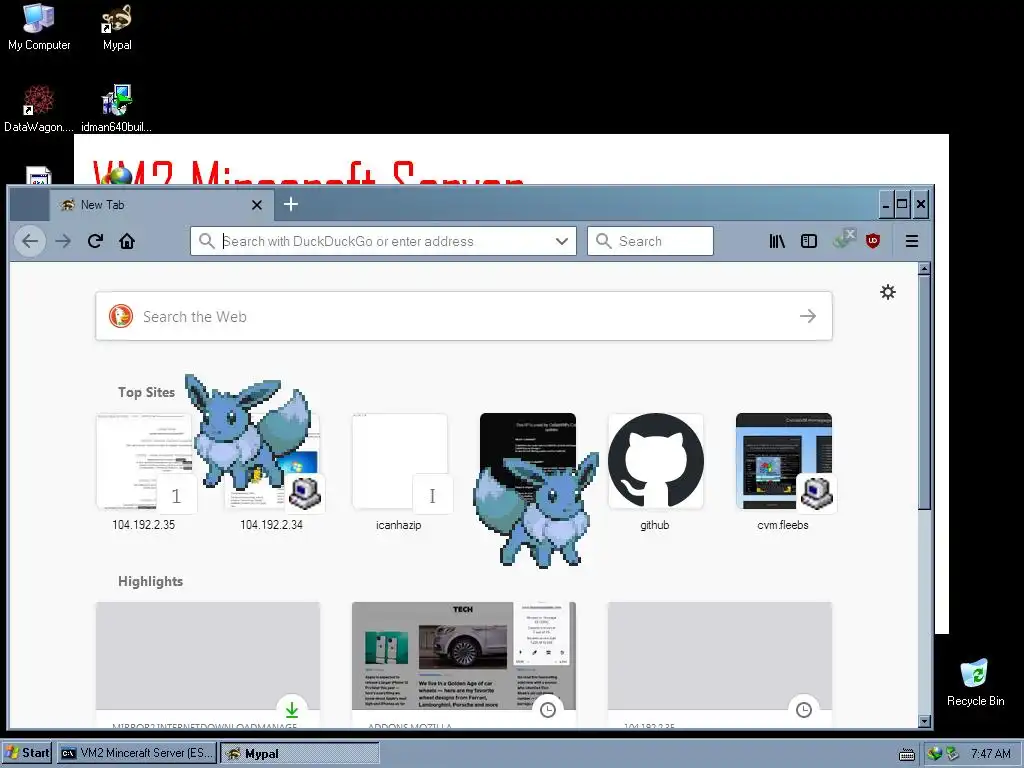Screen dimensions: 1024x768
Task: Click the plus to open a new tab
Action: coord(291,204)
